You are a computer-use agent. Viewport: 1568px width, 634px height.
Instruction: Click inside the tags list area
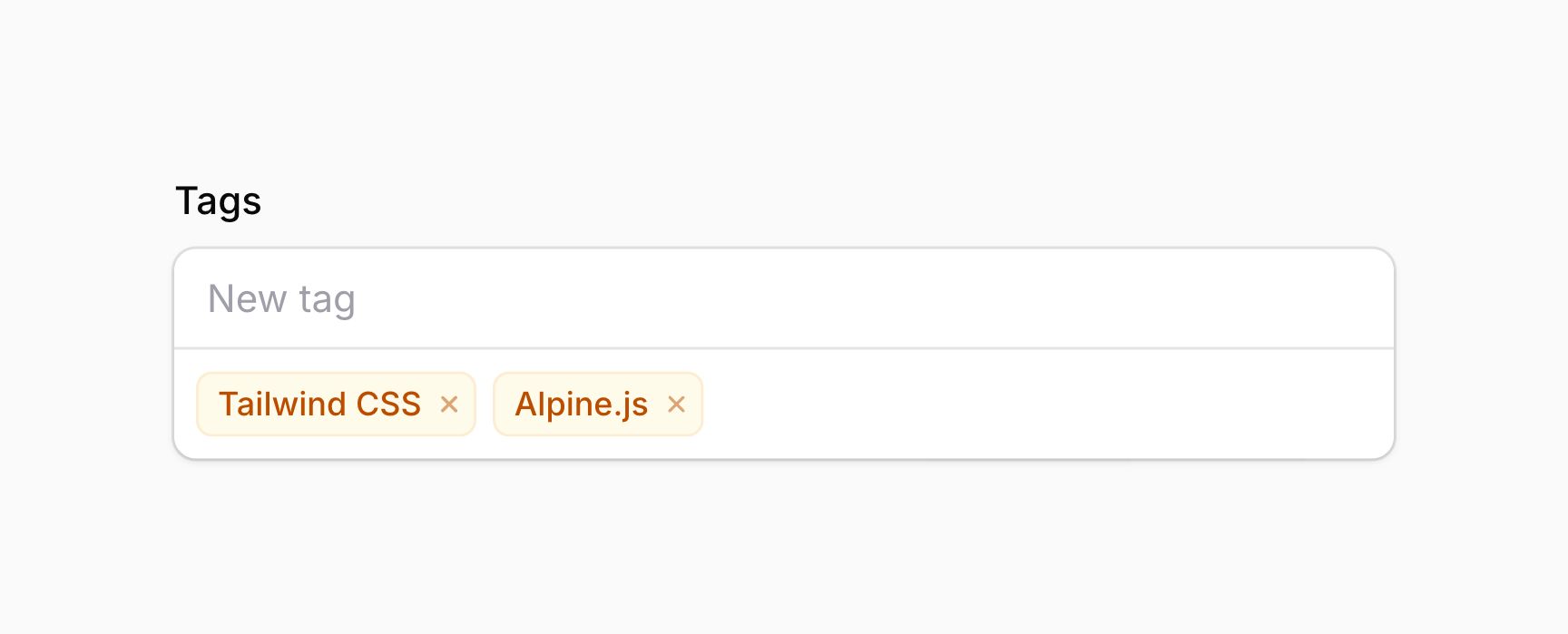907,405
